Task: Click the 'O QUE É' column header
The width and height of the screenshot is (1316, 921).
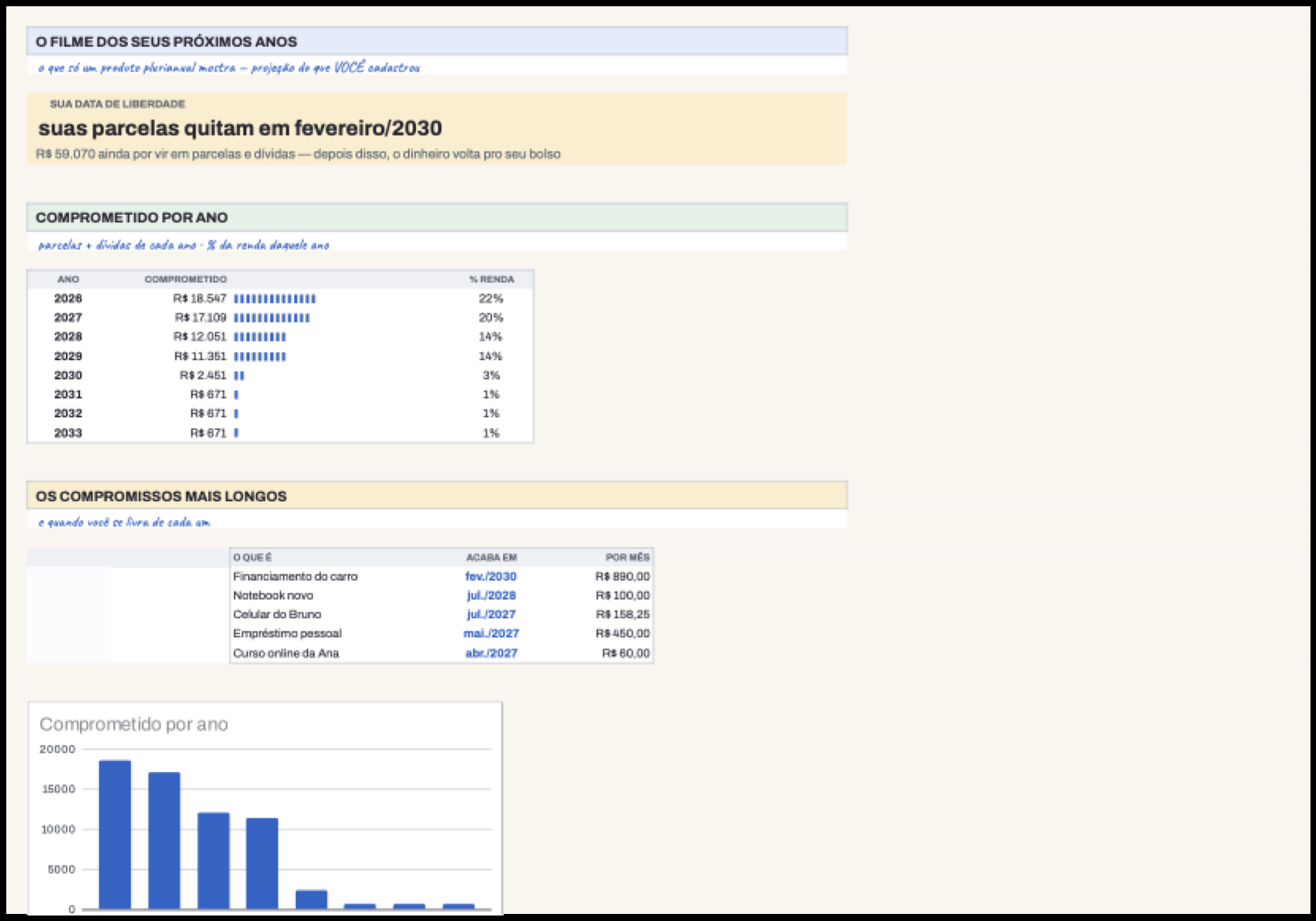Action: click(253, 557)
